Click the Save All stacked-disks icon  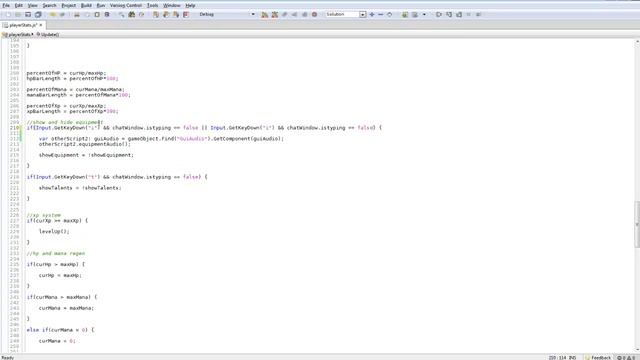point(38,15)
